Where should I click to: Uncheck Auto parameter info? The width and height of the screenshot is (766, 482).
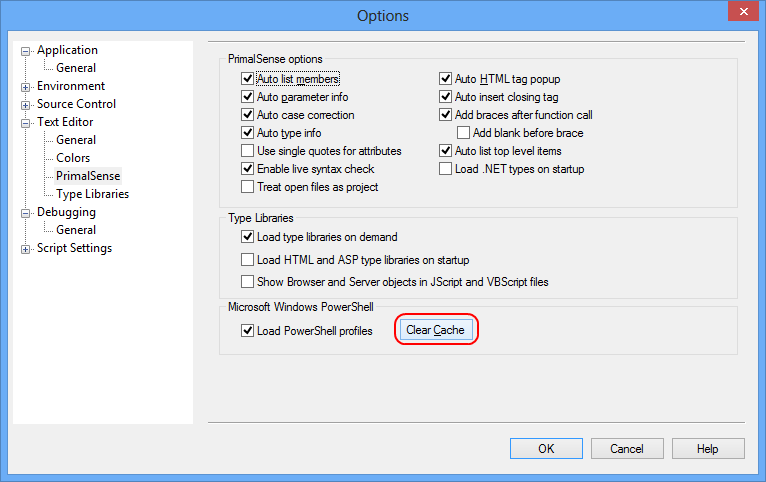click(247, 97)
